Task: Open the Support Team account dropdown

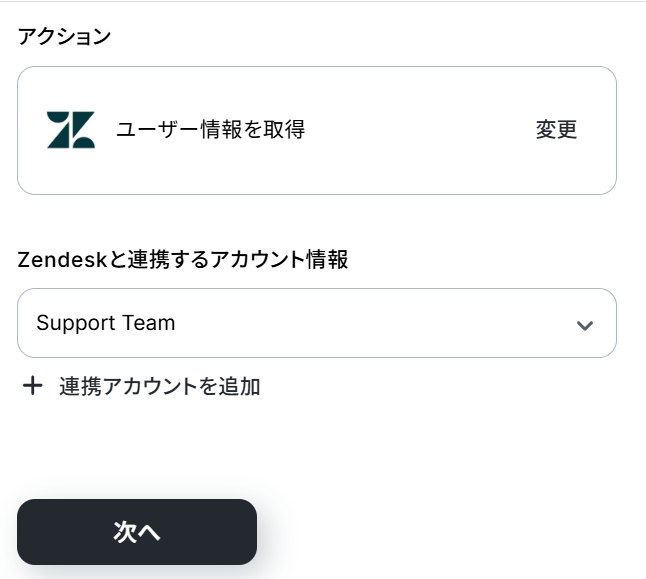Action: tap(316, 323)
